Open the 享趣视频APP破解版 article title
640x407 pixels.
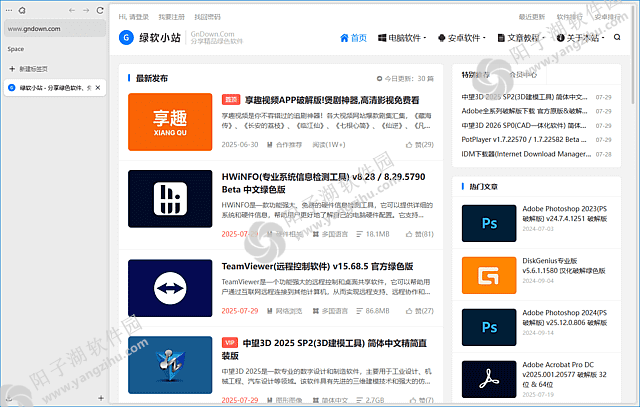click(332, 100)
